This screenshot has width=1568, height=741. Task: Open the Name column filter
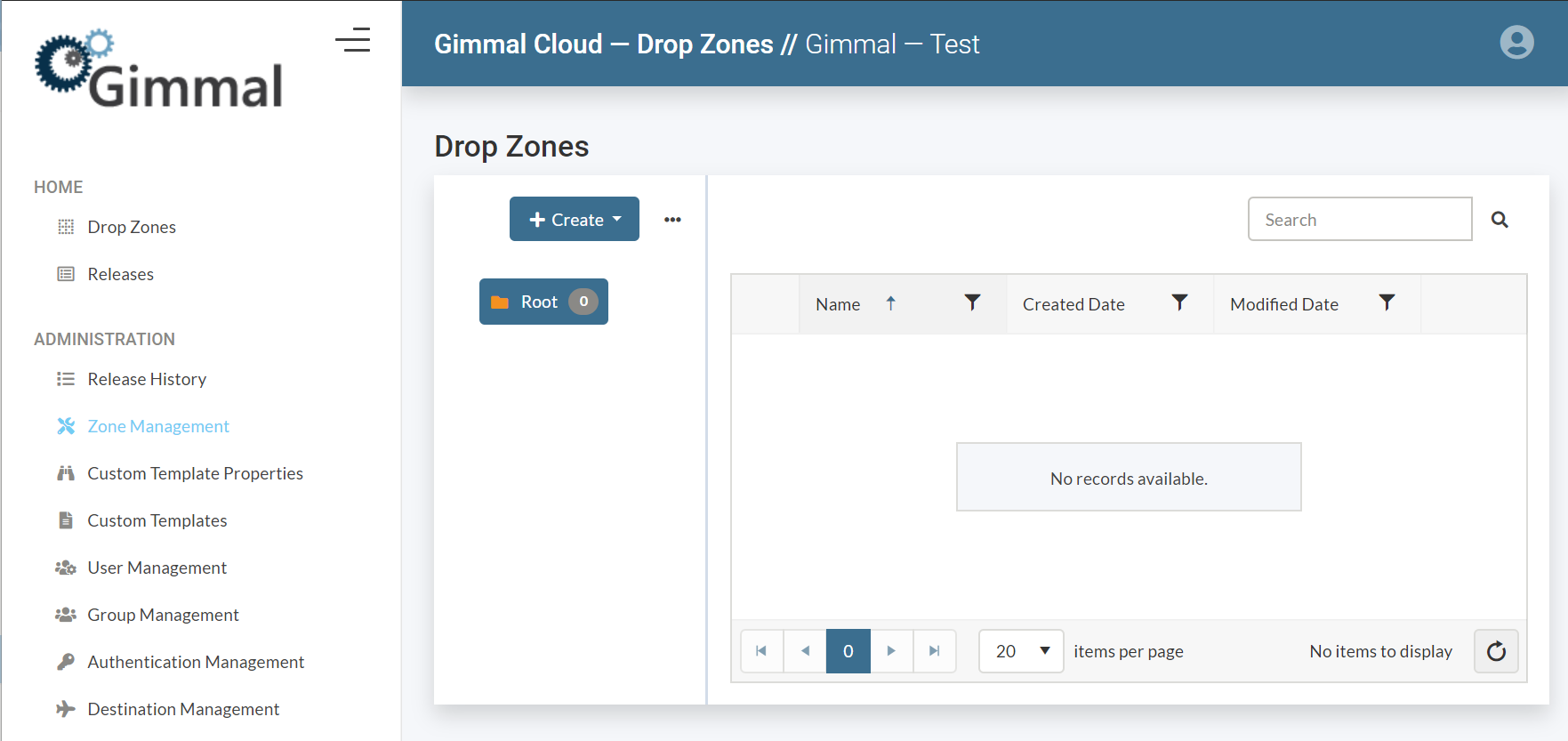(972, 303)
